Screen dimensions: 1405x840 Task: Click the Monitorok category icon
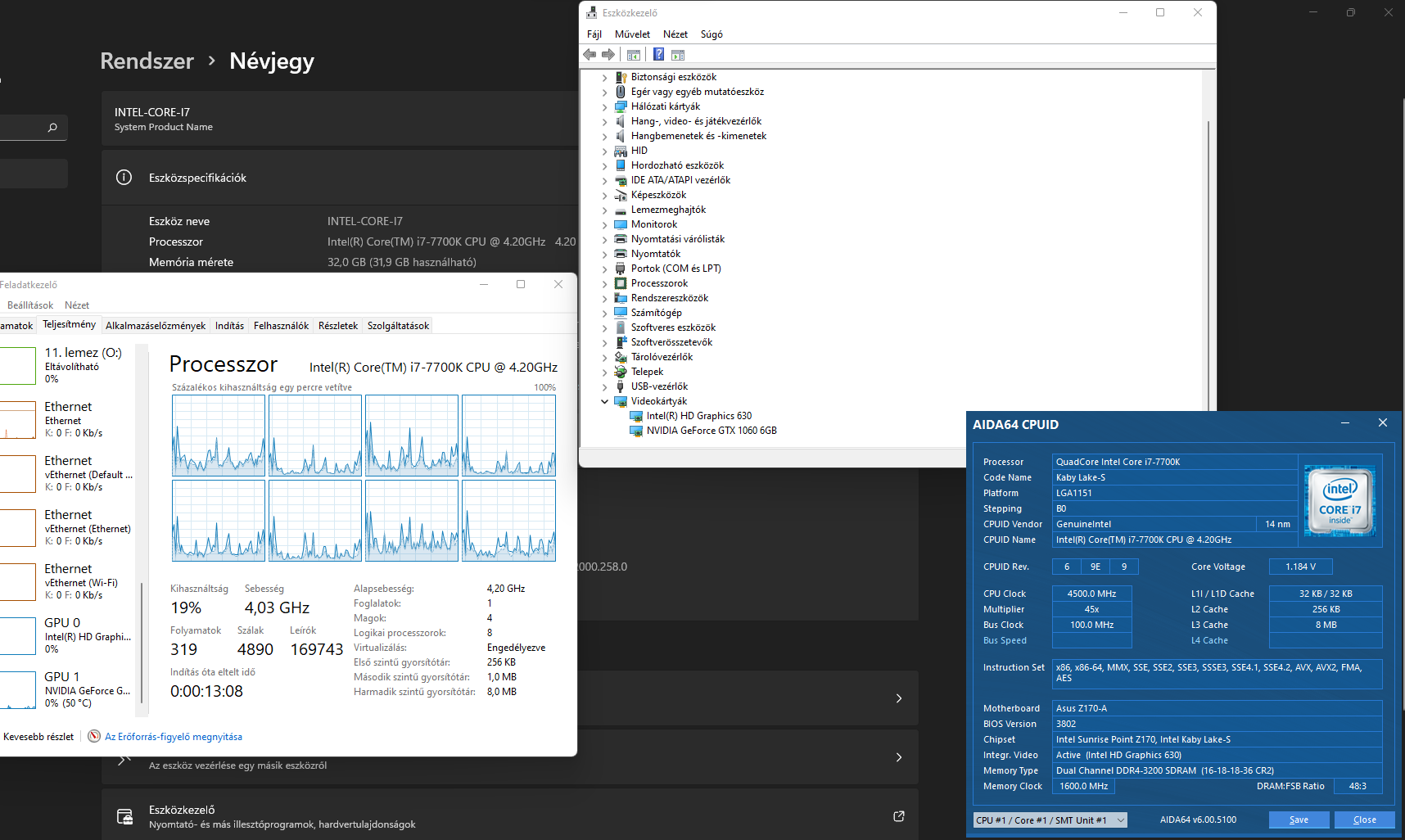click(x=621, y=224)
